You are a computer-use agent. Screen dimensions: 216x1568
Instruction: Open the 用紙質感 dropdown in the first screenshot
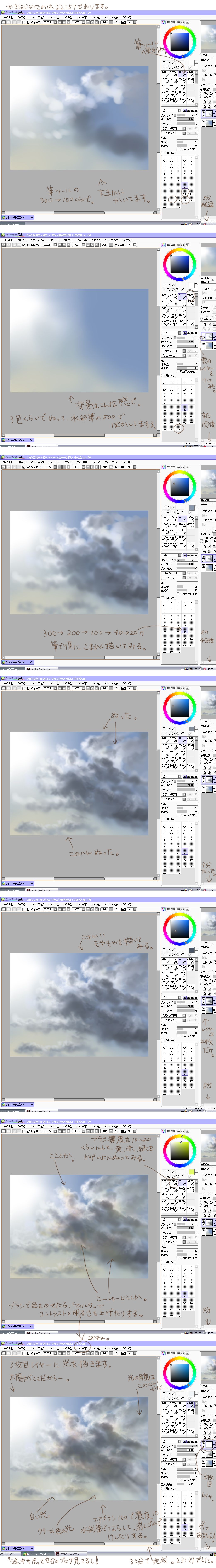pyautogui.click(x=215, y=66)
